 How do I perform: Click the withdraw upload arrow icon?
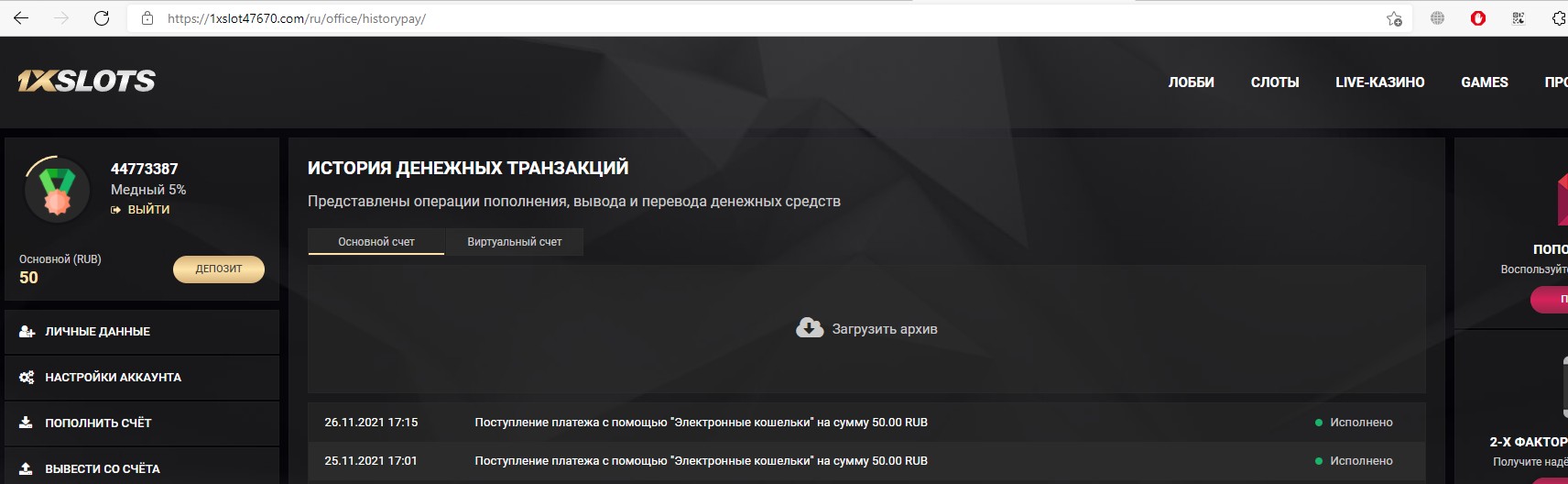[26, 468]
